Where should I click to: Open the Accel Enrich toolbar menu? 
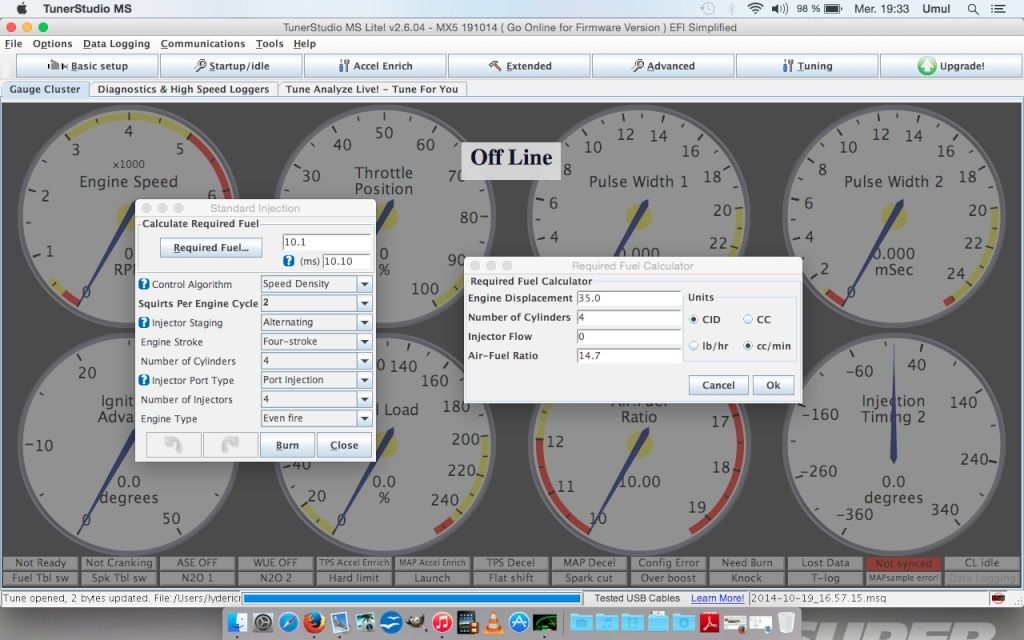coord(376,66)
